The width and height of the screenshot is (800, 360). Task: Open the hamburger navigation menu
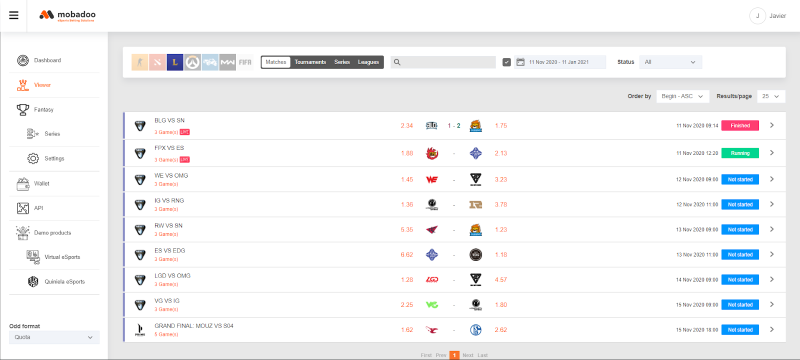[14, 15]
